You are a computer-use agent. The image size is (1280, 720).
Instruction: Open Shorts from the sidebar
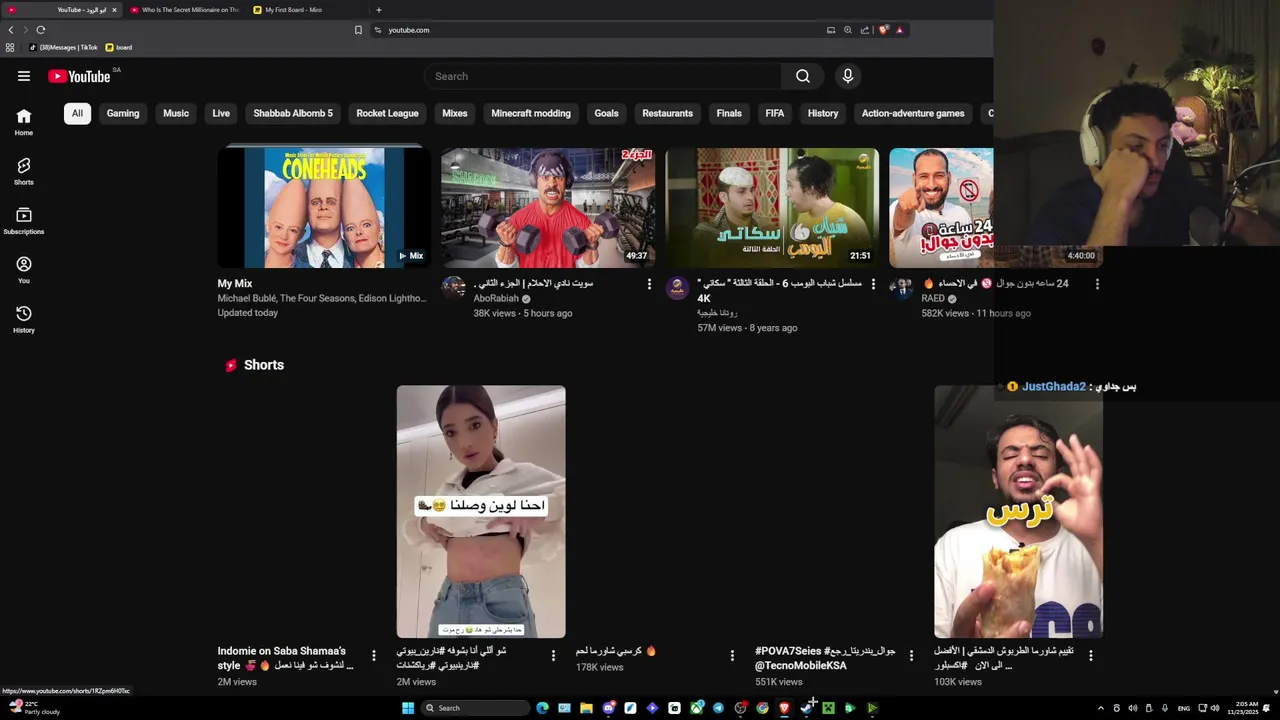[x=24, y=171]
